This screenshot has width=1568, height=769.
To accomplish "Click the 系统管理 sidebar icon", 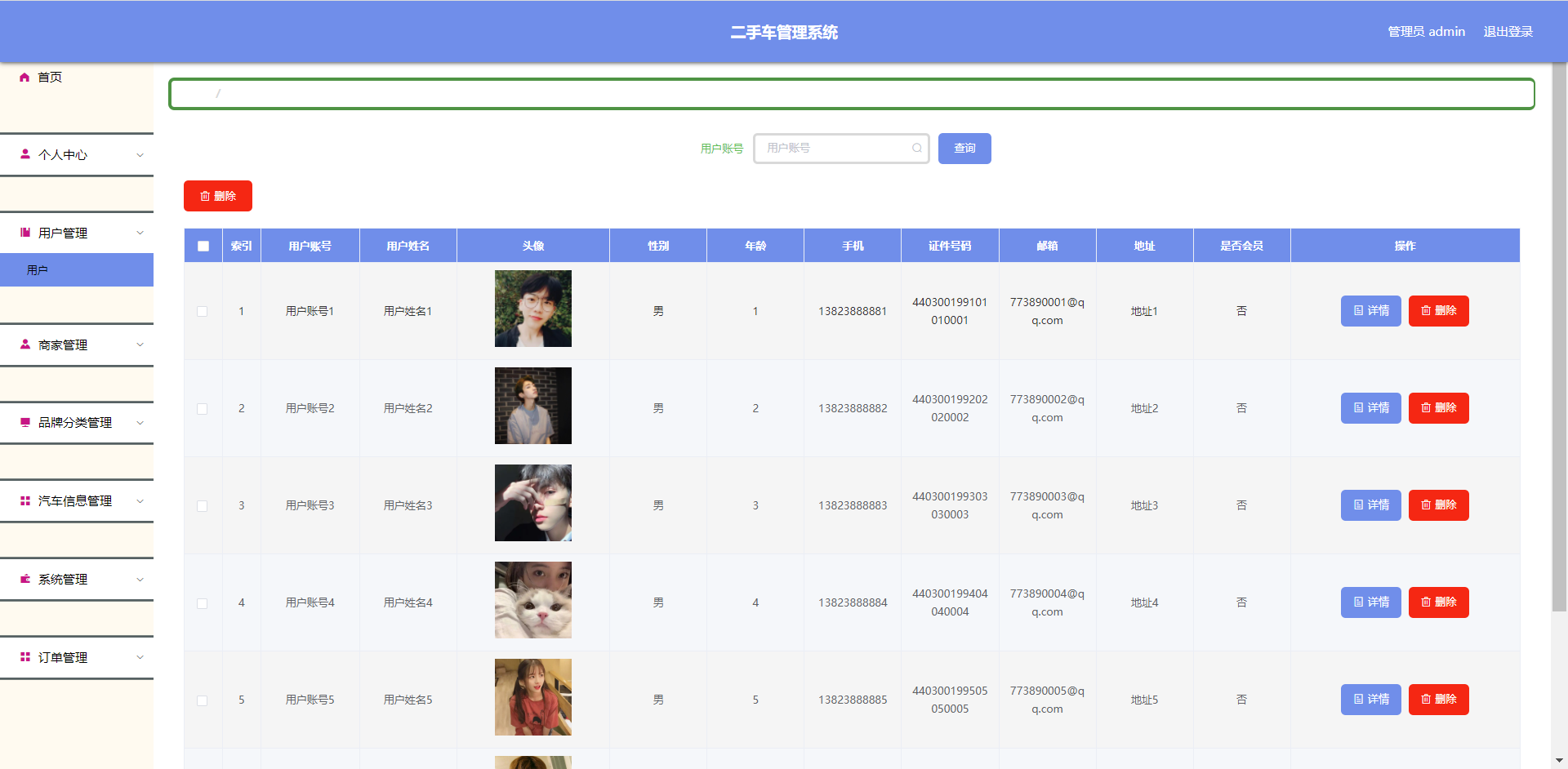I will pos(25,579).
